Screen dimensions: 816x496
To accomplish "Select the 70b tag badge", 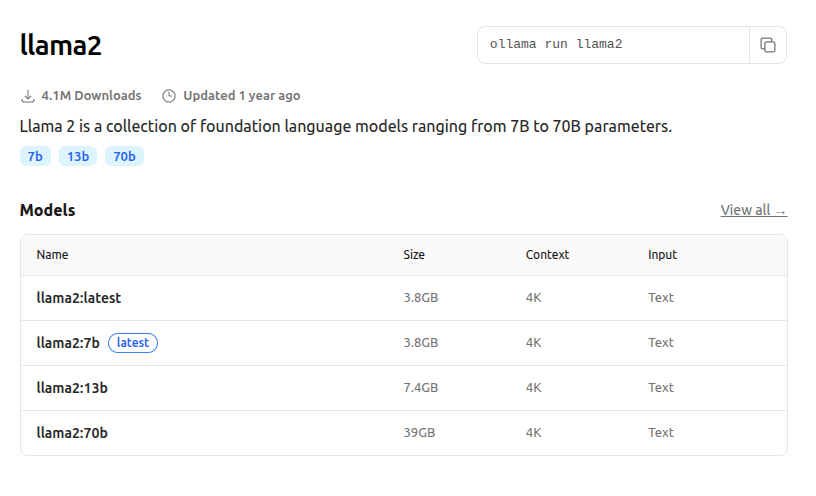I will (124, 156).
